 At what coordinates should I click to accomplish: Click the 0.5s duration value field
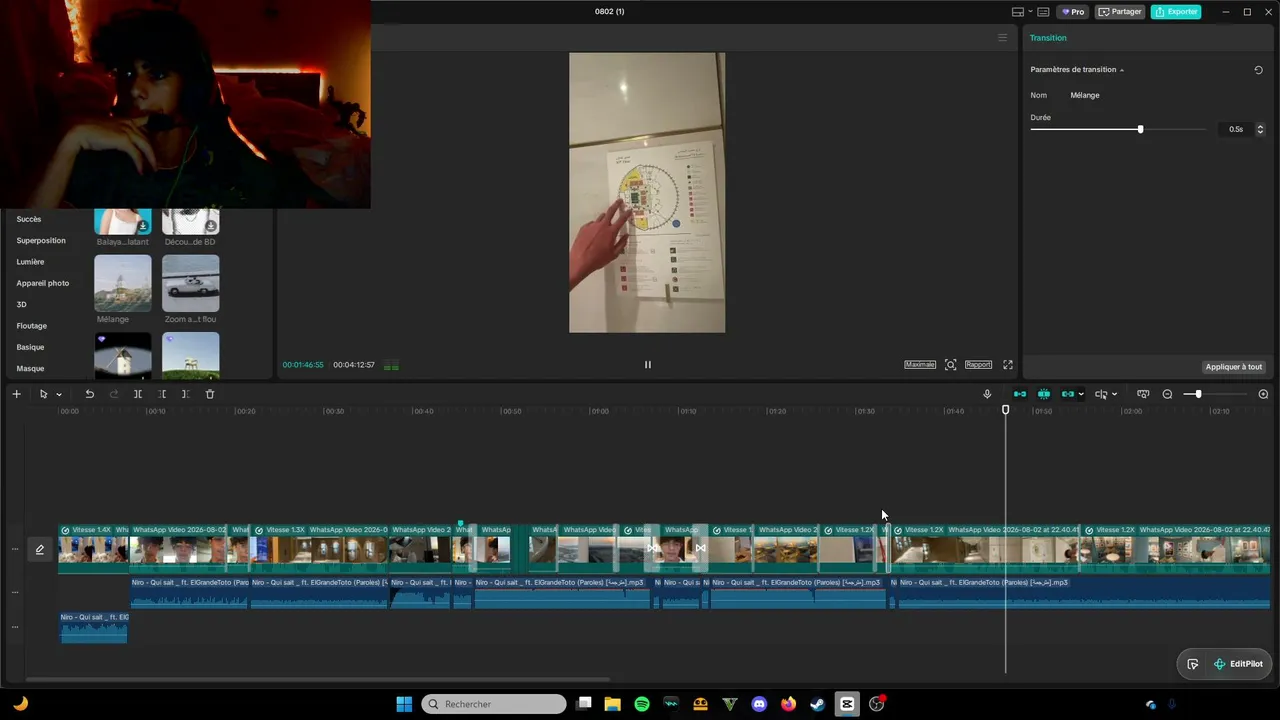click(x=1236, y=129)
